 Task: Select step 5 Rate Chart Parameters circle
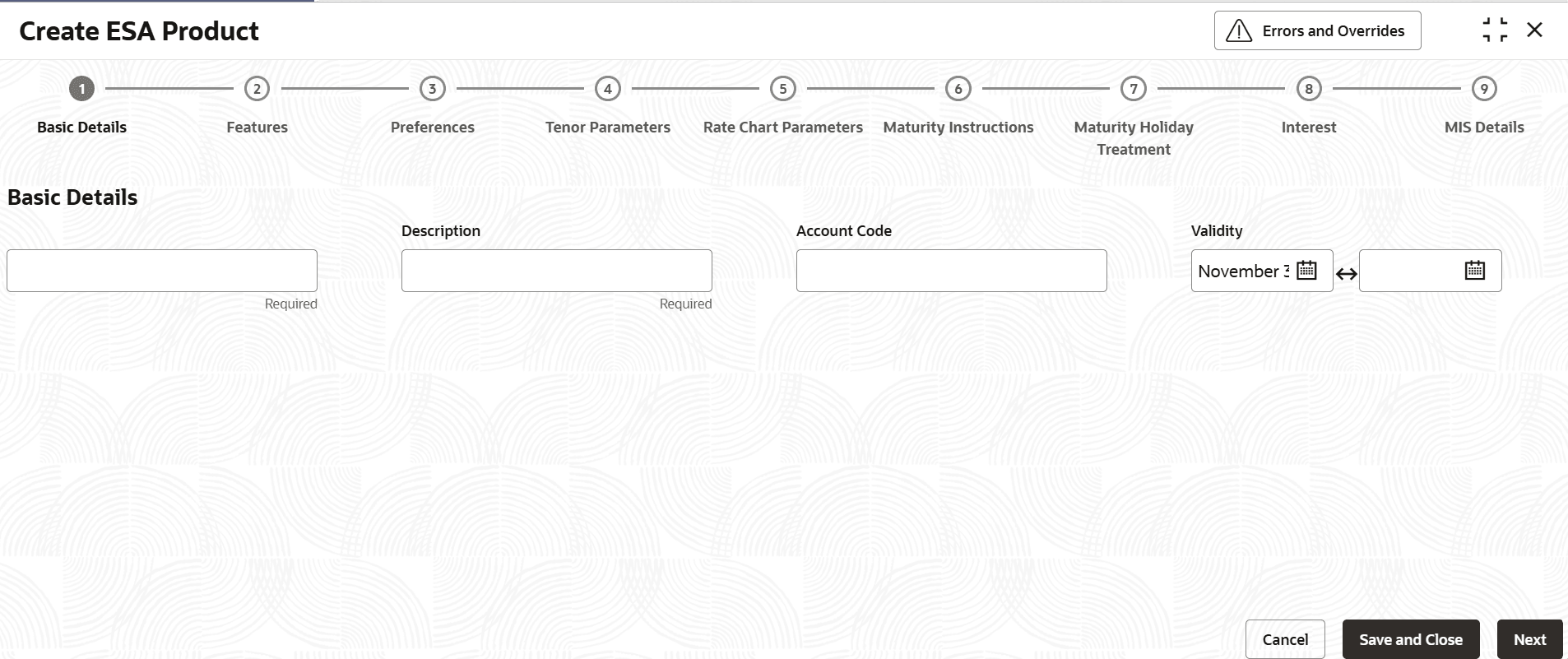(x=782, y=89)
